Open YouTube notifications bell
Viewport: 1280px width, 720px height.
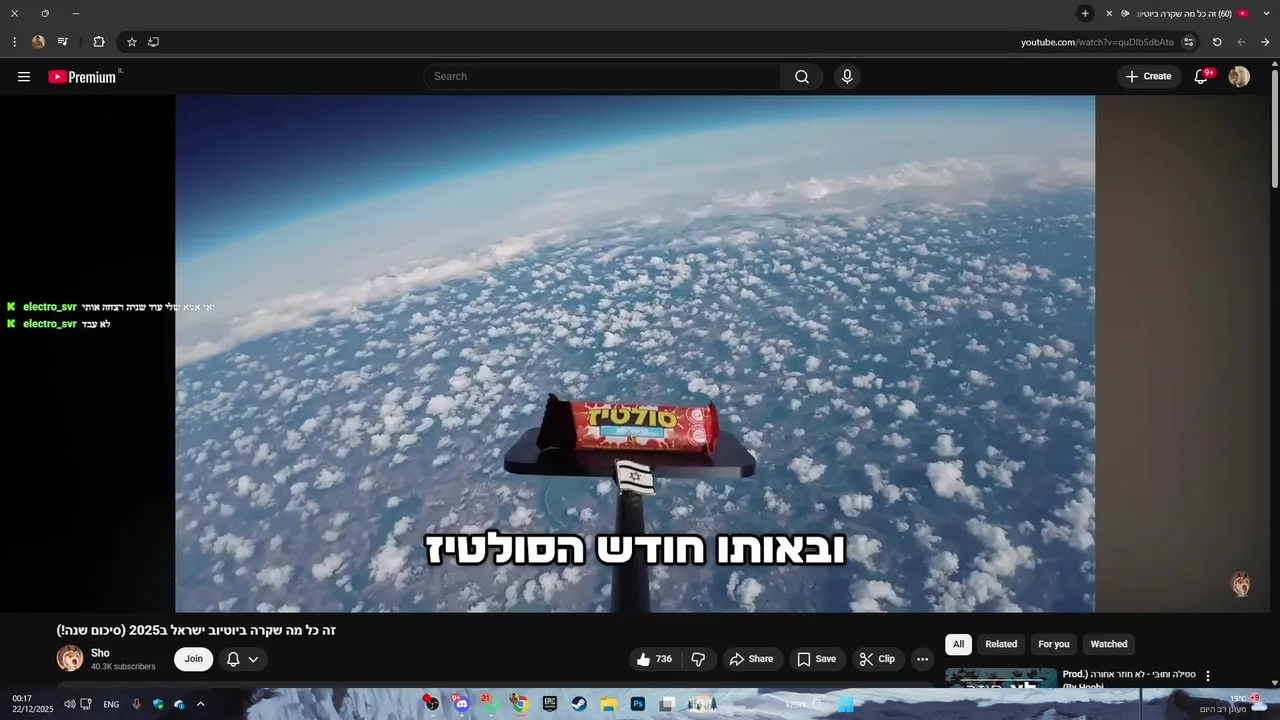coord(1201,77)
